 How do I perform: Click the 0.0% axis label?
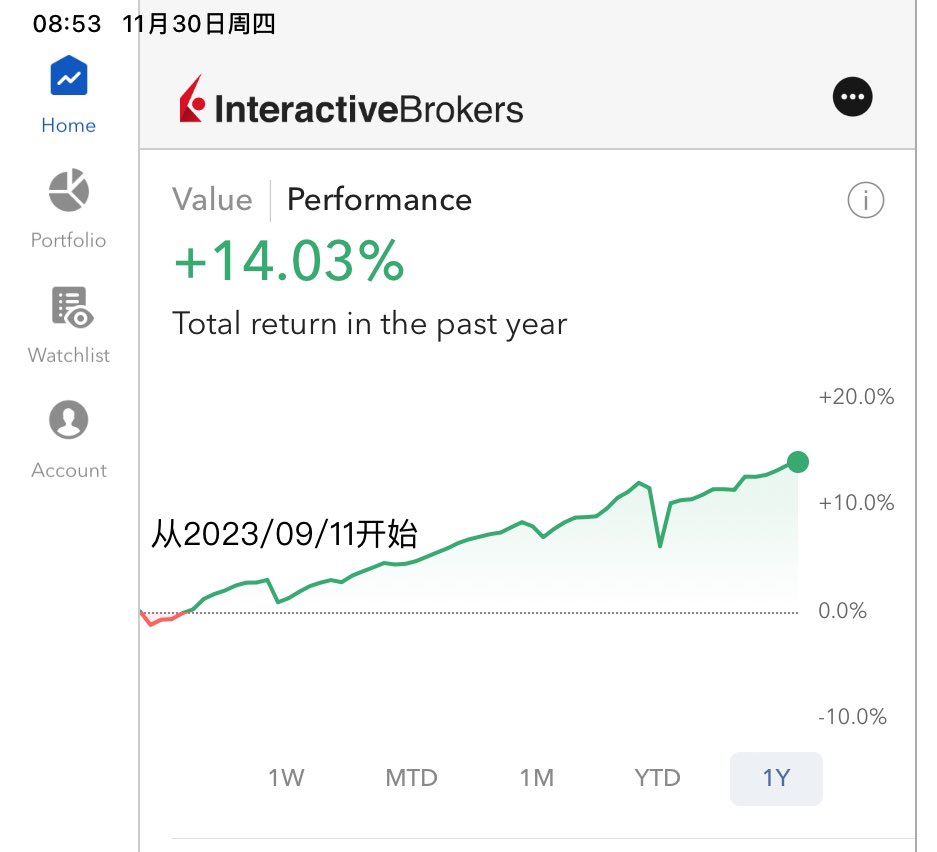click(x=843, y=611)
